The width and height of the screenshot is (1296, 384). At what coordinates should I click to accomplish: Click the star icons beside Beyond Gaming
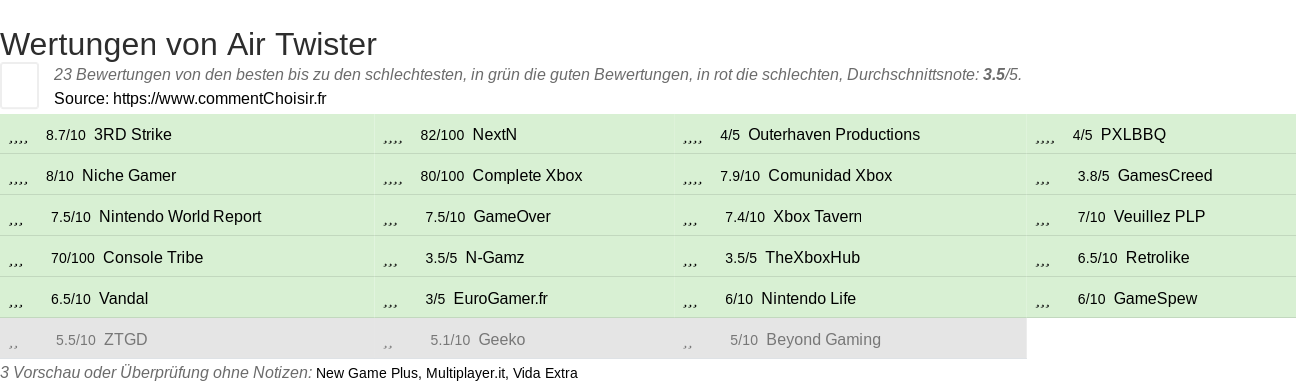(688, 344)
